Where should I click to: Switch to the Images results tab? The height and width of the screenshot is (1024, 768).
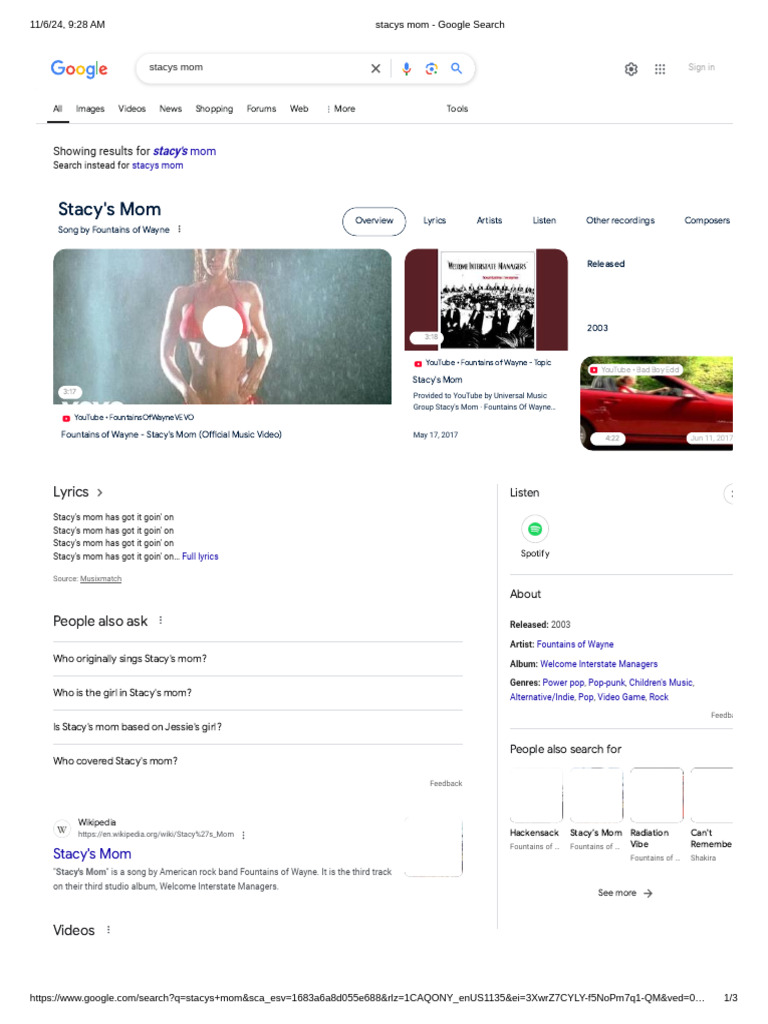90,108
